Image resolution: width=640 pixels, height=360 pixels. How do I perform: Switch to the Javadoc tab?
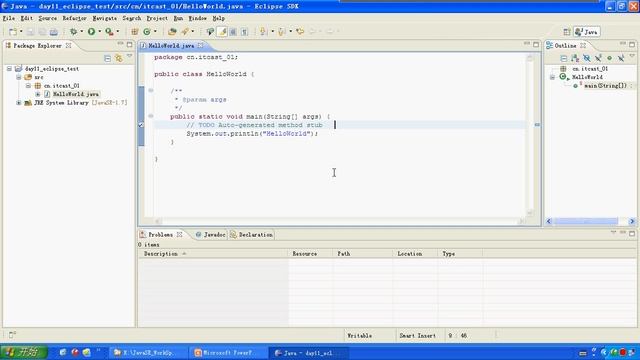(210, 235)
